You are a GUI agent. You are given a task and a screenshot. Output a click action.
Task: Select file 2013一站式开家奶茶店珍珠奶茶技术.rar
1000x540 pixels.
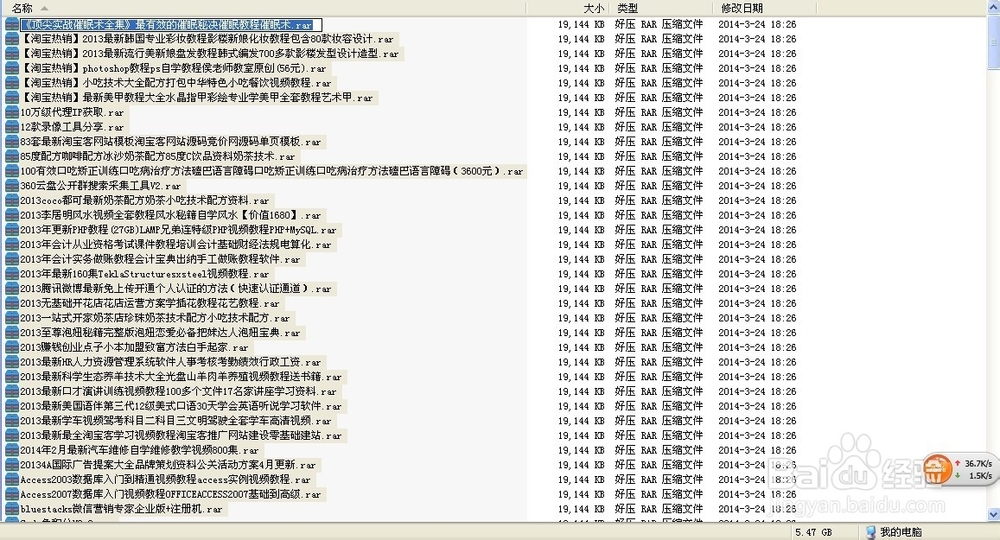click(155, 317)
